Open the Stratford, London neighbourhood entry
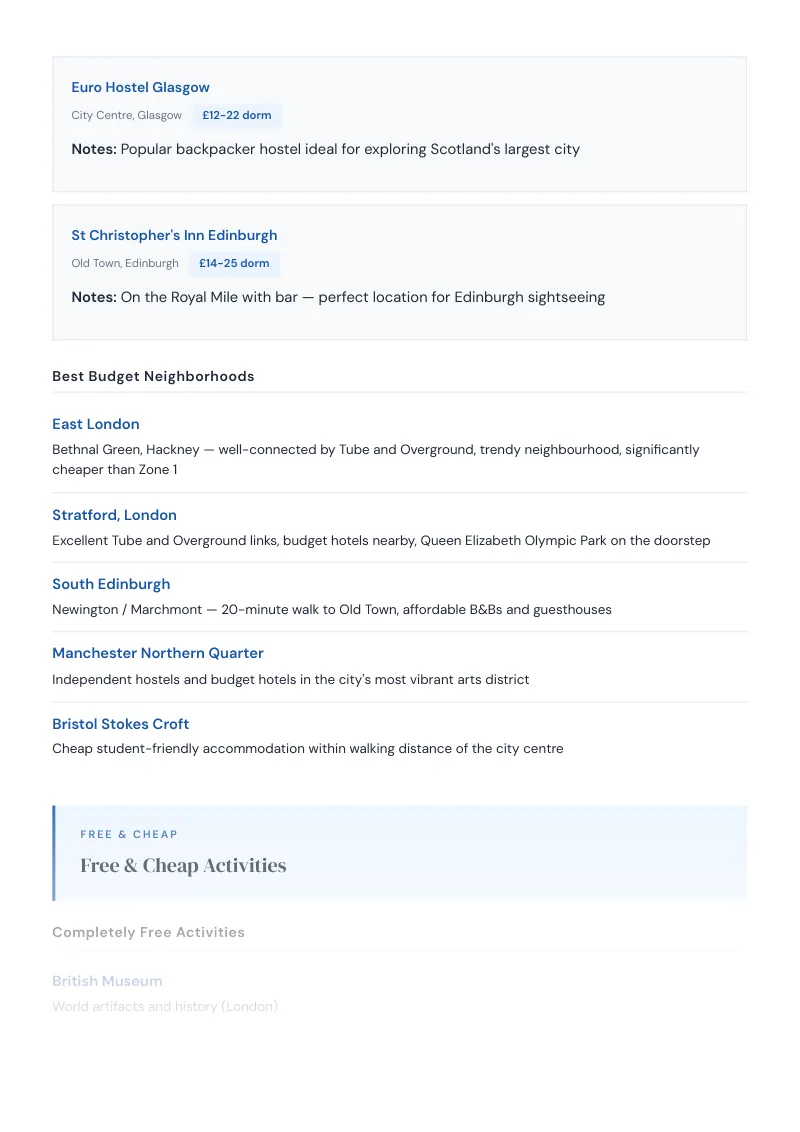Image resolution: width=800 pixels, height=1132 pixels. pos(114,515)
